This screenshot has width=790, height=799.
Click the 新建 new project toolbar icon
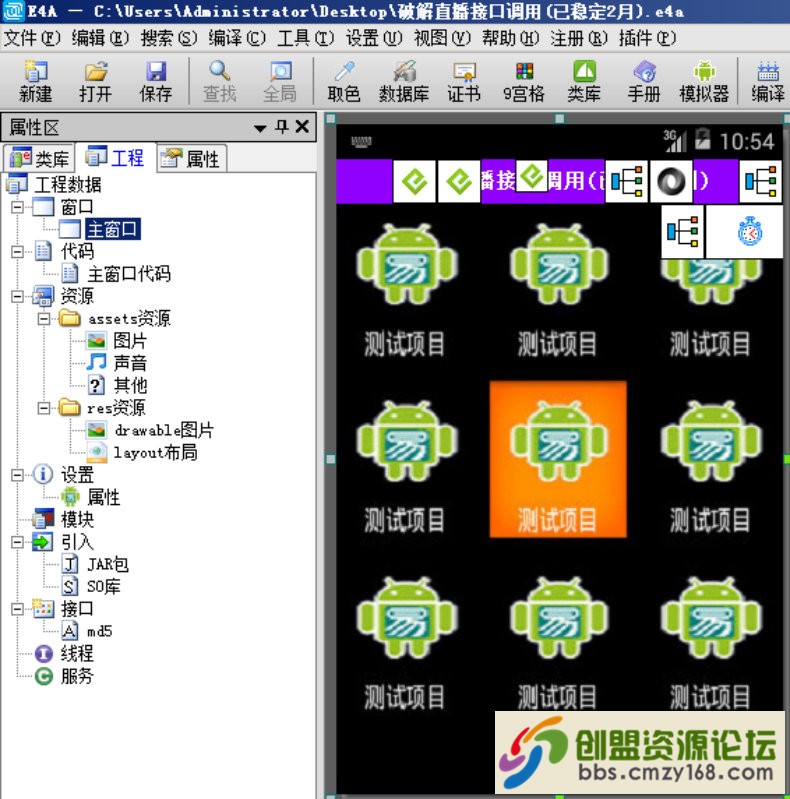pos(35,82)
